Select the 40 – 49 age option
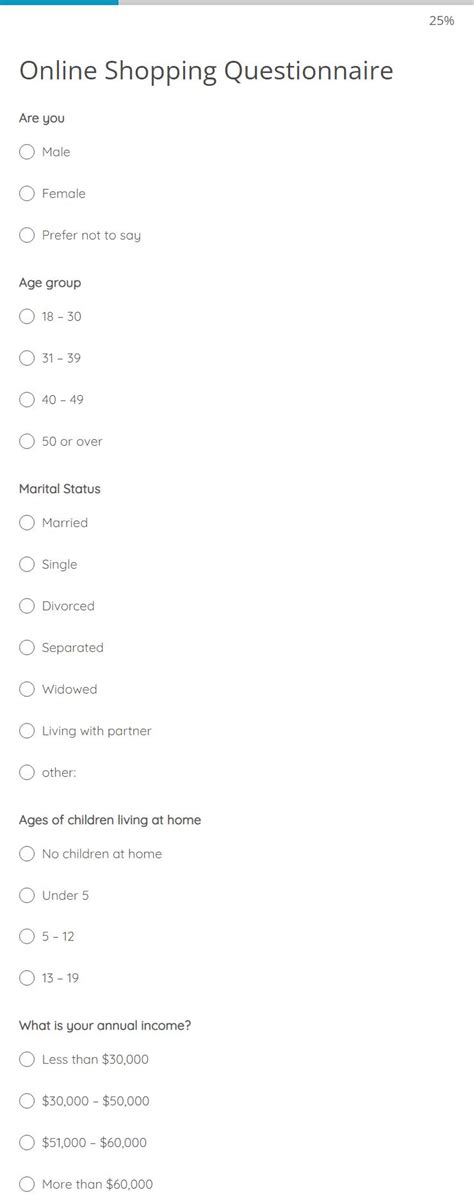474x1204 pixels. click(x=27, y=400)
